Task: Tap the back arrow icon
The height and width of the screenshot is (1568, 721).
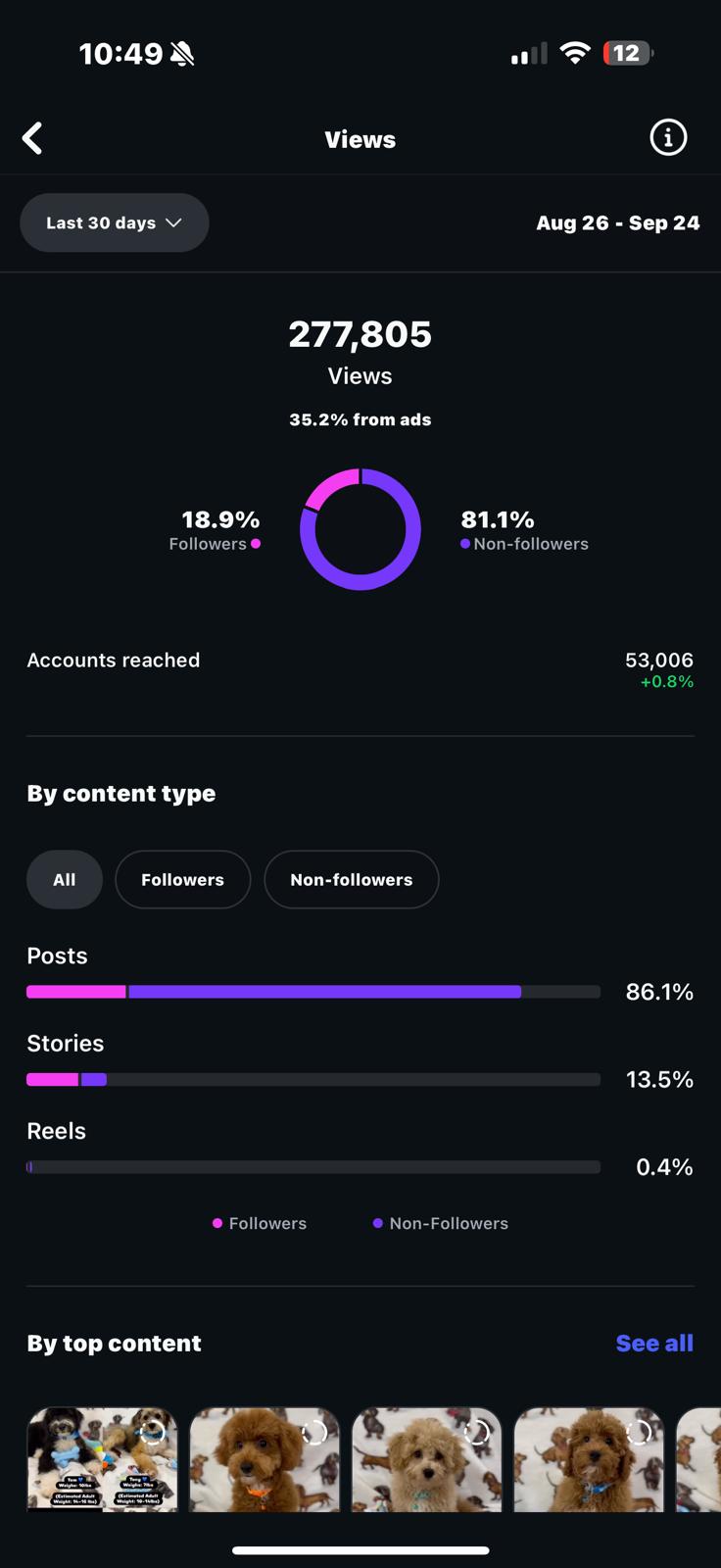Action: click(x=32, y=138)
